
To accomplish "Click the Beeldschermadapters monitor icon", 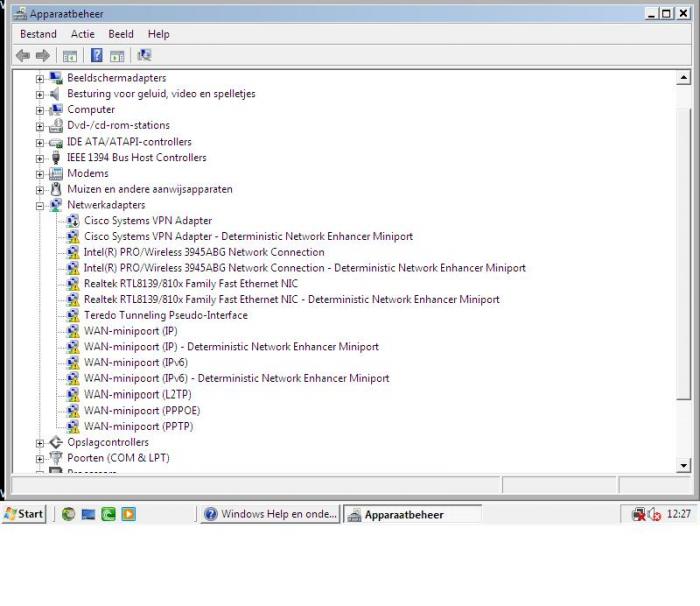I will pos(56,78).
